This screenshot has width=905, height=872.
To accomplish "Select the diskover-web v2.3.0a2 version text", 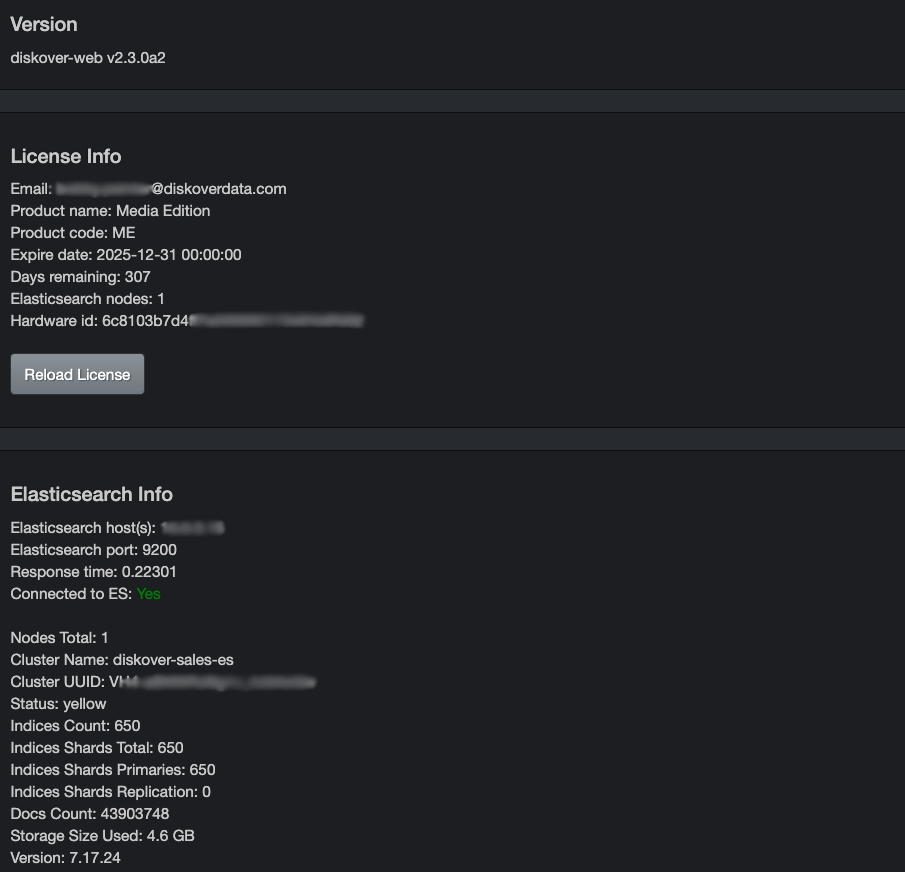I will pyautogui.click(x=87, y=58).
